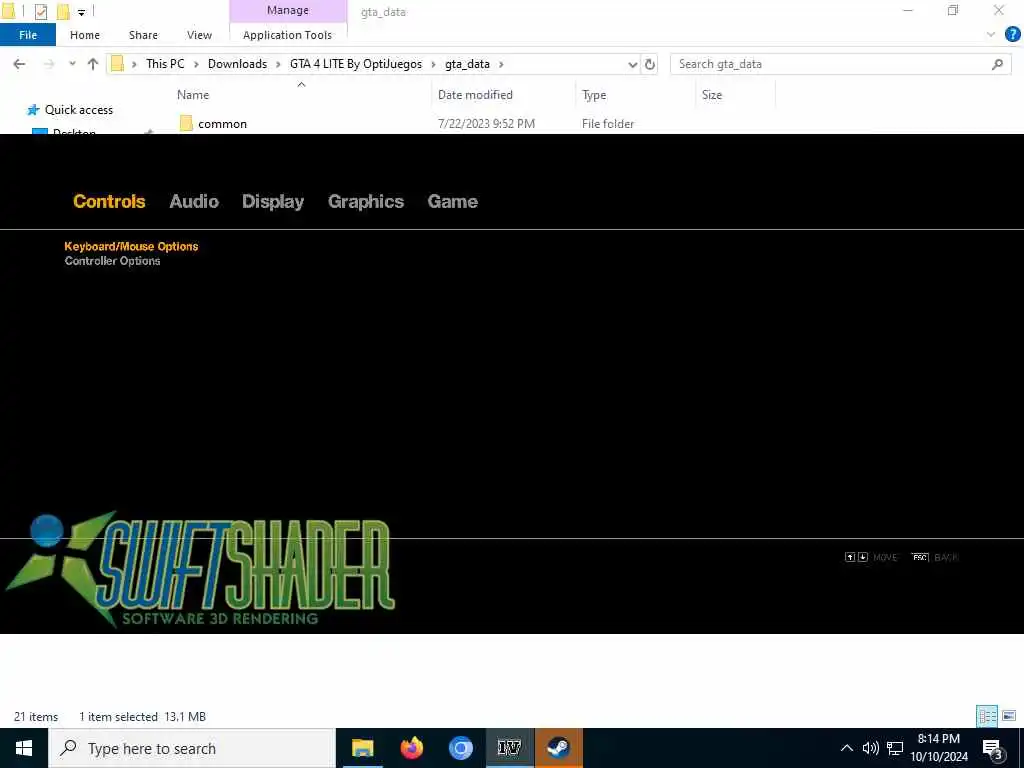
Task: Choose Keyboard/Mouse Options
Action: point(131,246)
